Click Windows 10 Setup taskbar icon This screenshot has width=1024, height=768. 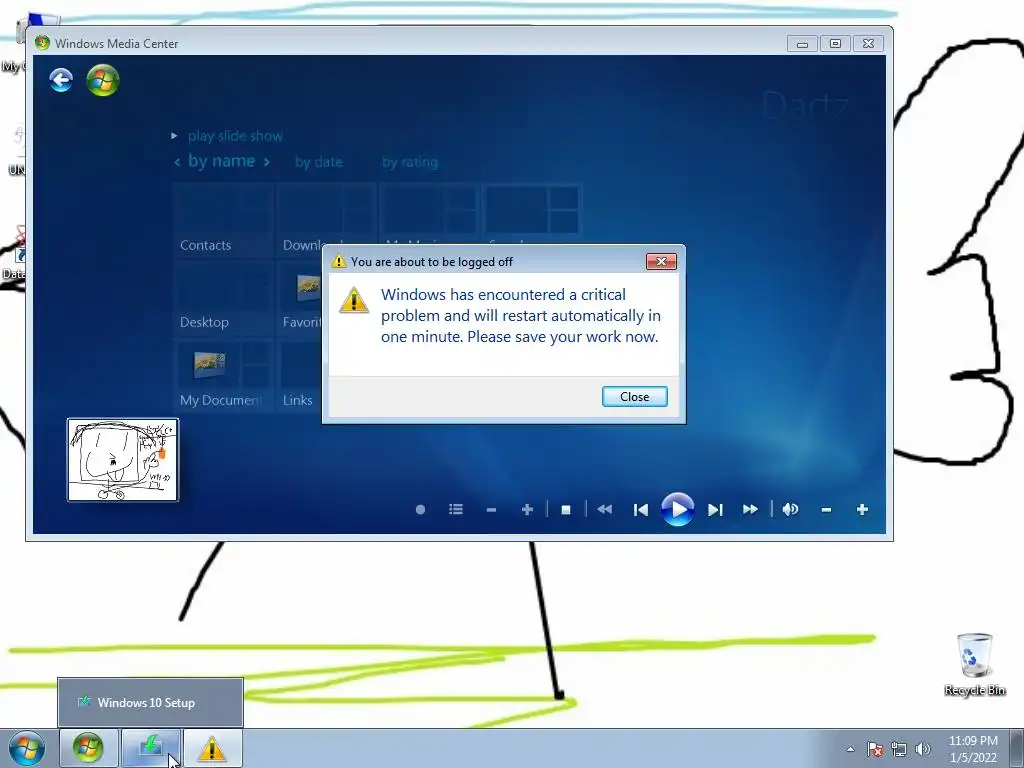point(151,748)
